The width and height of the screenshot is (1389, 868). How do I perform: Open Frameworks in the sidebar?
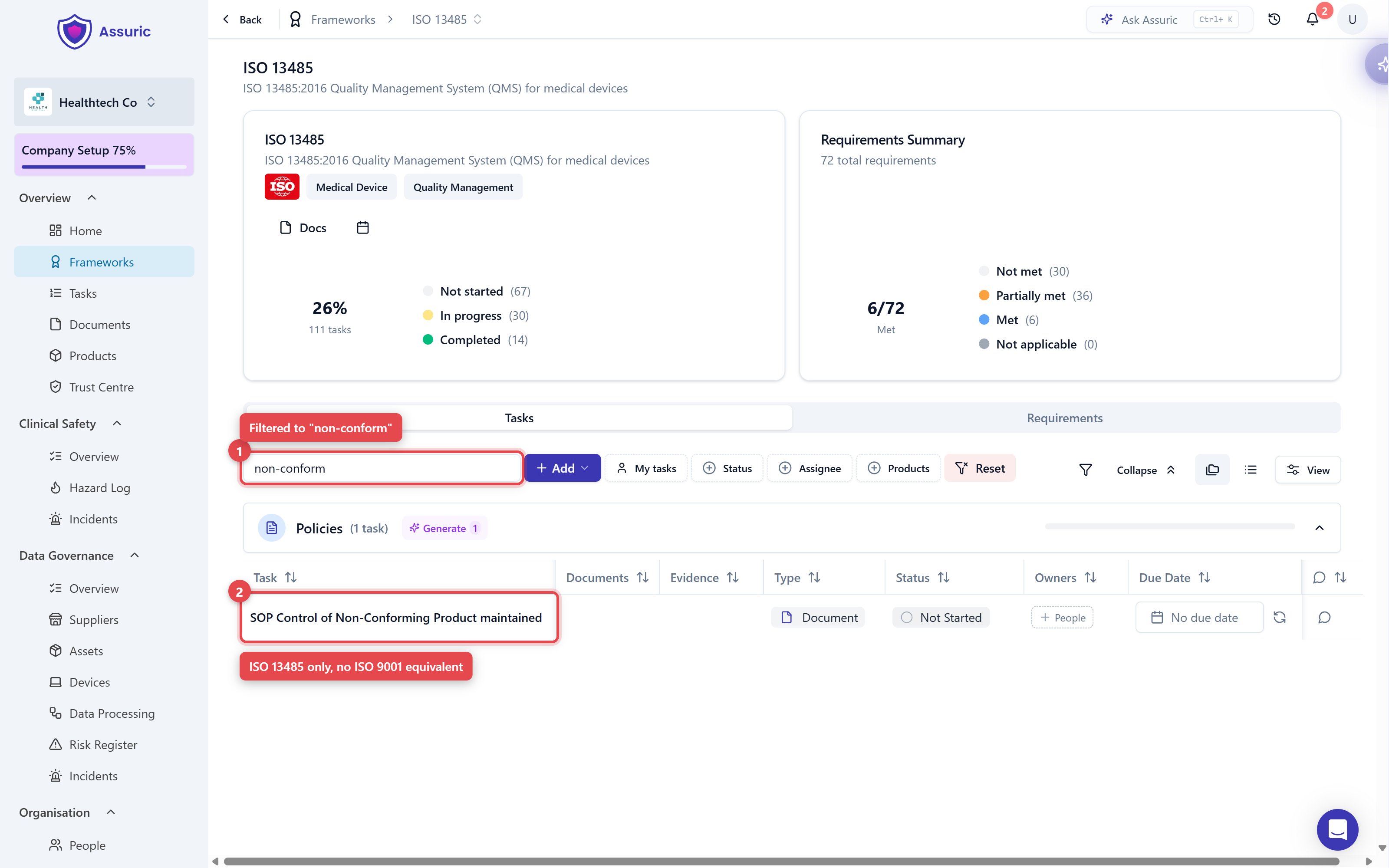coord(104,262)
